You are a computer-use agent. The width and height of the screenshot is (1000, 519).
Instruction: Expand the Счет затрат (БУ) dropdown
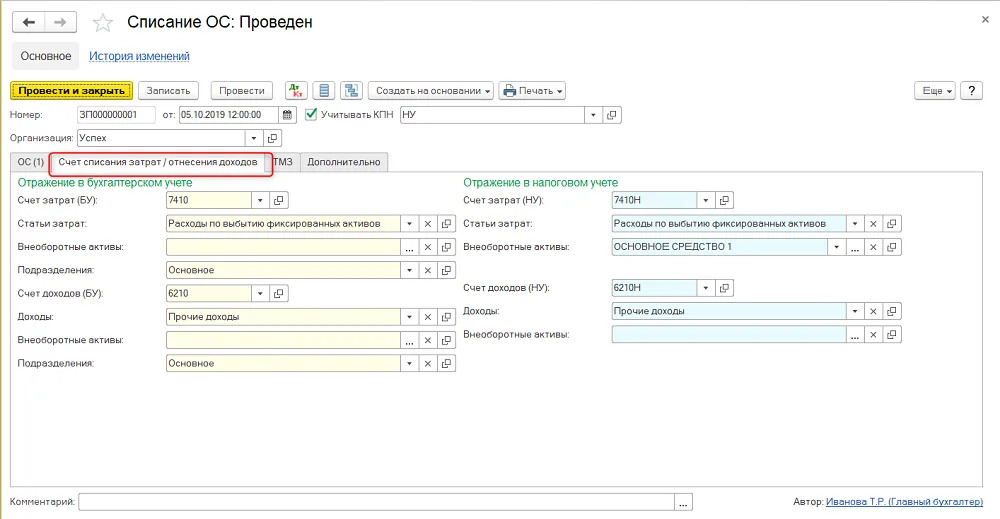260,200
